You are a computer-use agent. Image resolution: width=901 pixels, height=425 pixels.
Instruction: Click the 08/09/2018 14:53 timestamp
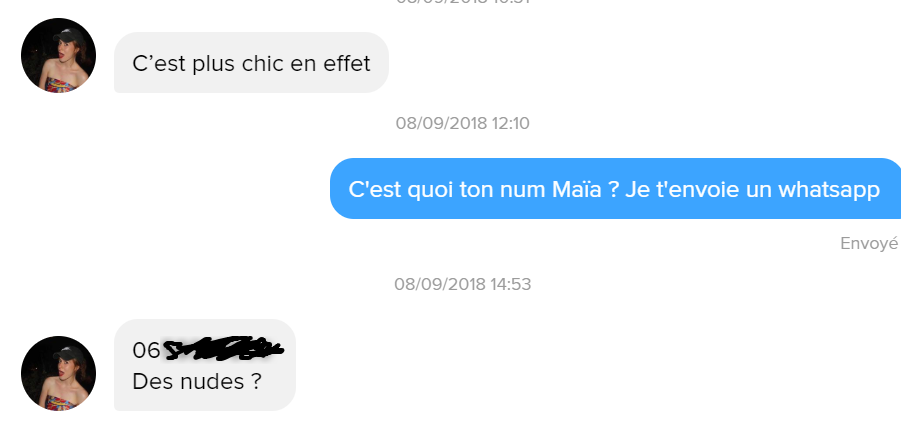[462, 284]
